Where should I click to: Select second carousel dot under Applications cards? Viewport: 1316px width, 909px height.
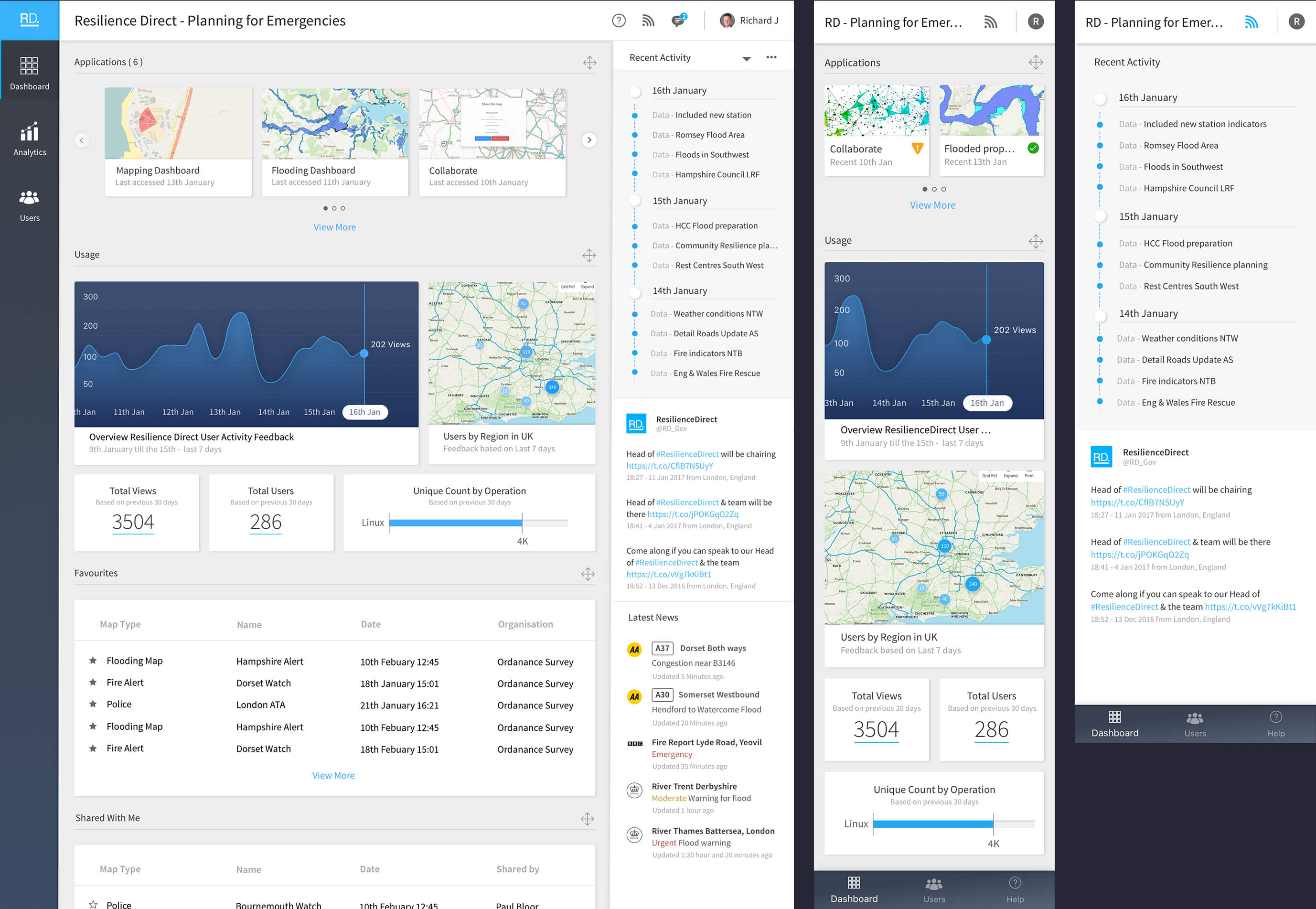point(334,208)
